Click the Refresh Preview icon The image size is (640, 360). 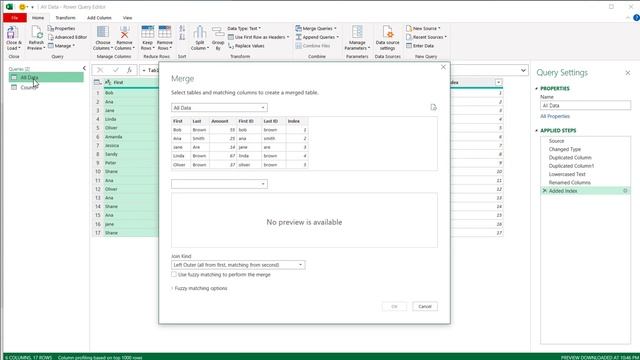coord(36,33)
